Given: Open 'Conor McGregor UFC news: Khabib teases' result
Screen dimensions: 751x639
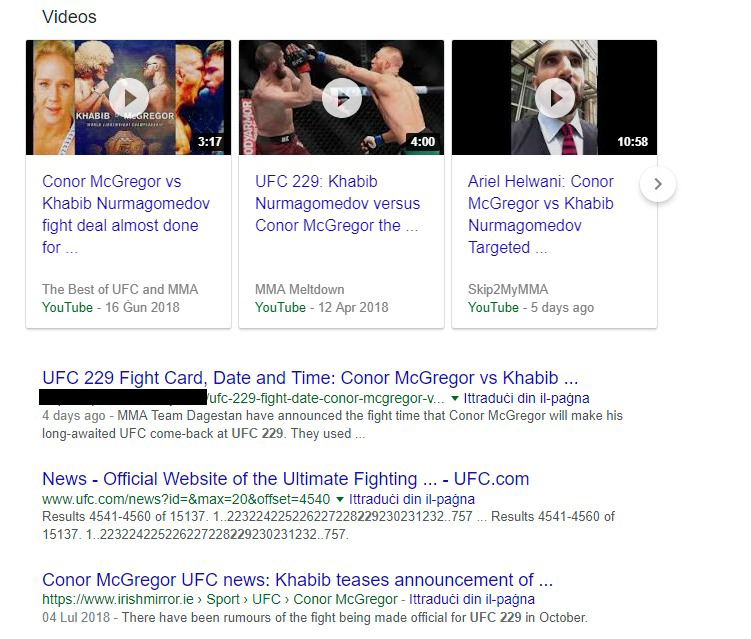Looking at the screenshot, I should [x=297, y=580].
